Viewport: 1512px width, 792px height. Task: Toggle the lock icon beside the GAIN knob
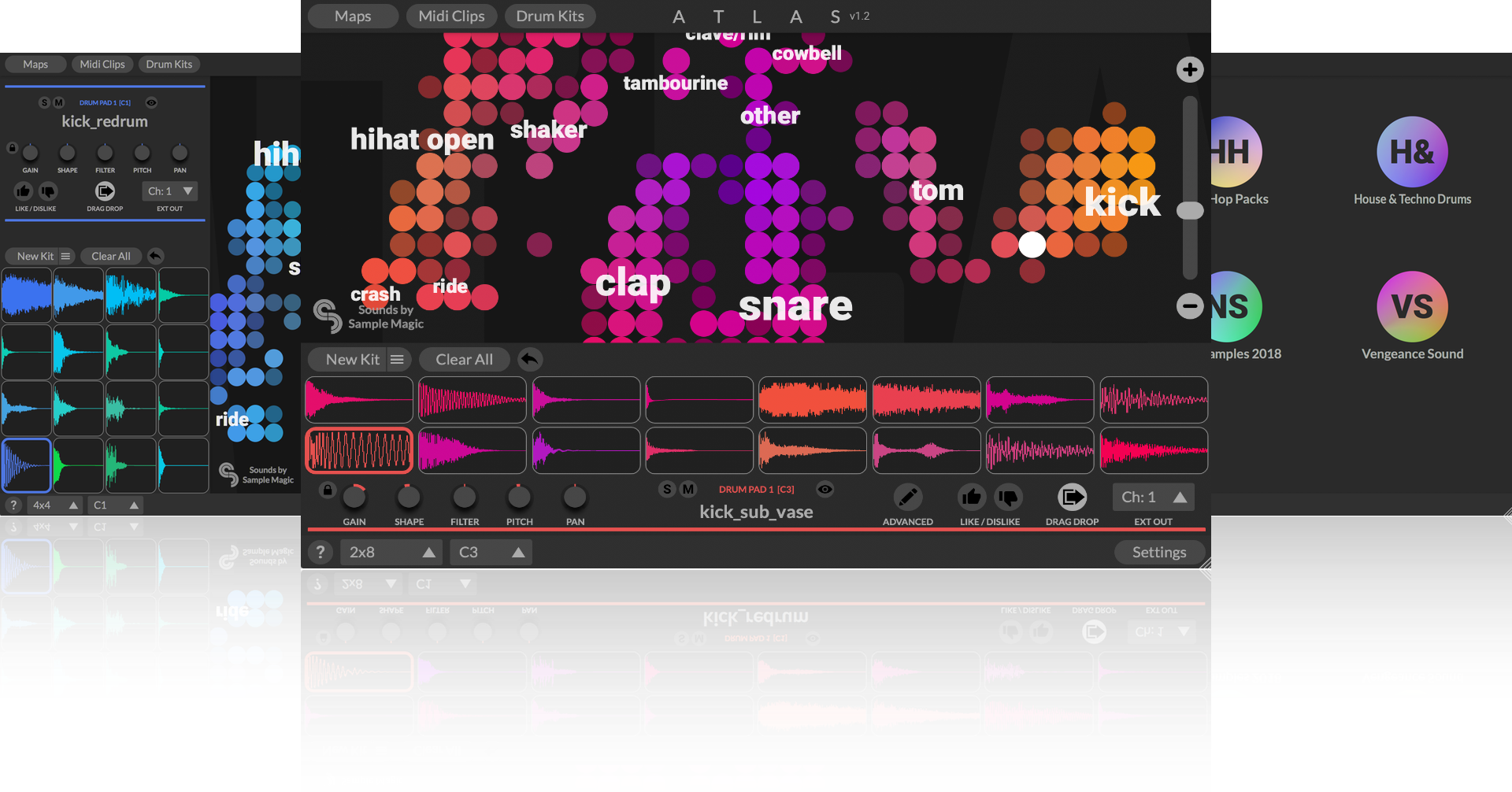tap(328, 489)
